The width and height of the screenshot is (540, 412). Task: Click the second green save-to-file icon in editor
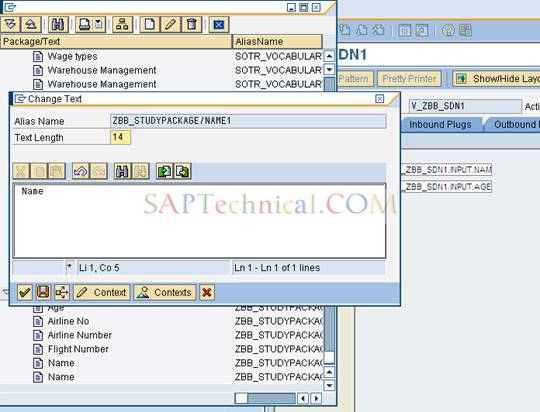[x=183, y=171]
